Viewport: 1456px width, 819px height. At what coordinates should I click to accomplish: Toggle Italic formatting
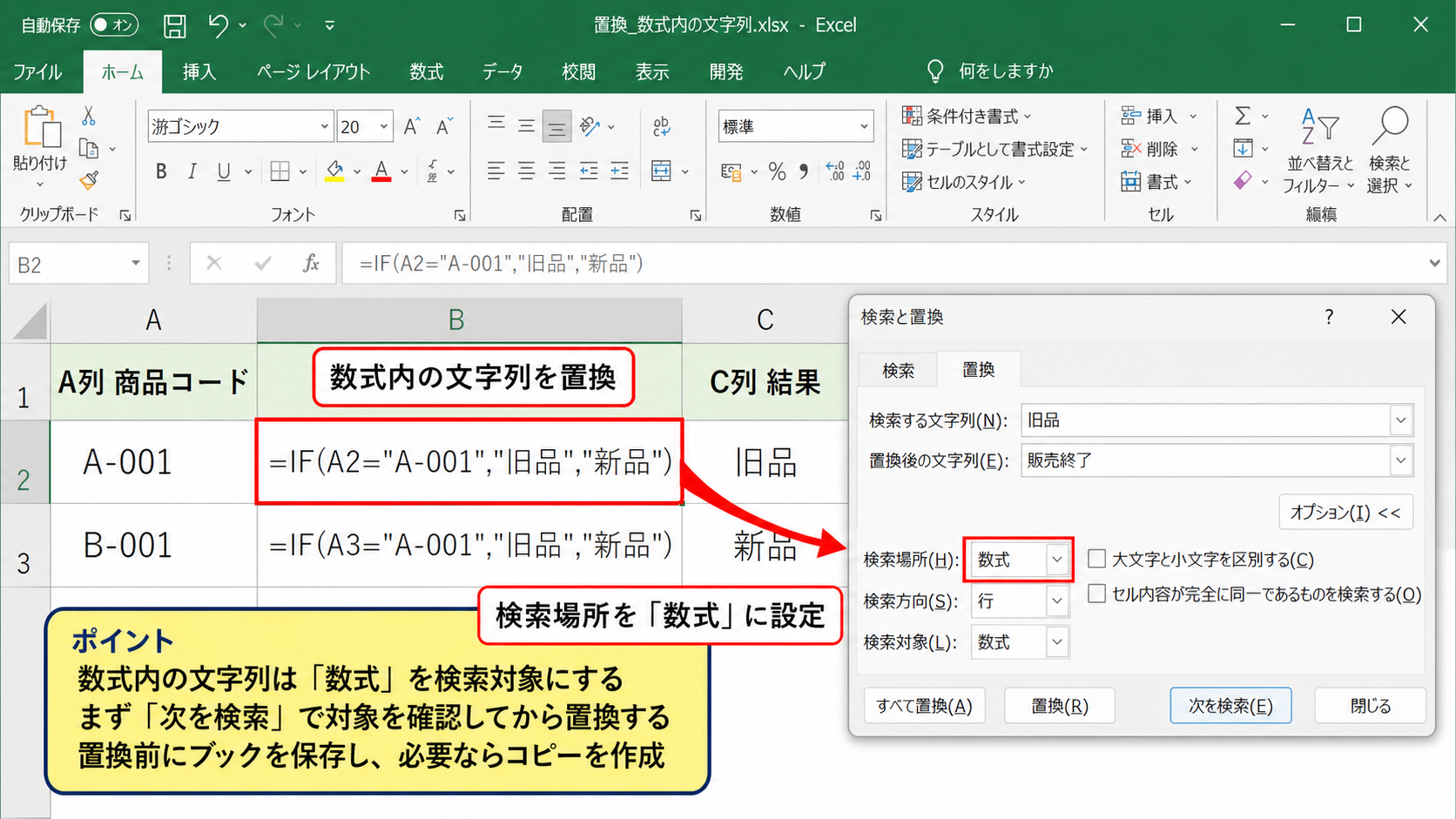(x=192, y=171)
